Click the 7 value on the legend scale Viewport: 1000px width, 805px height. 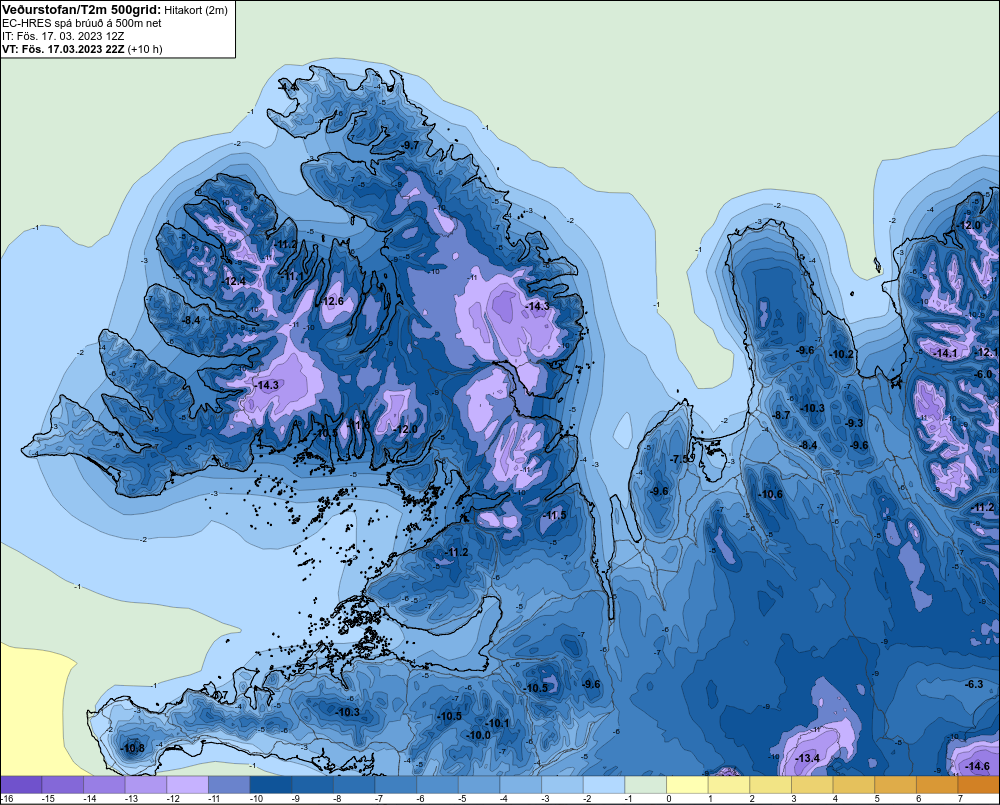pos(960,799)
